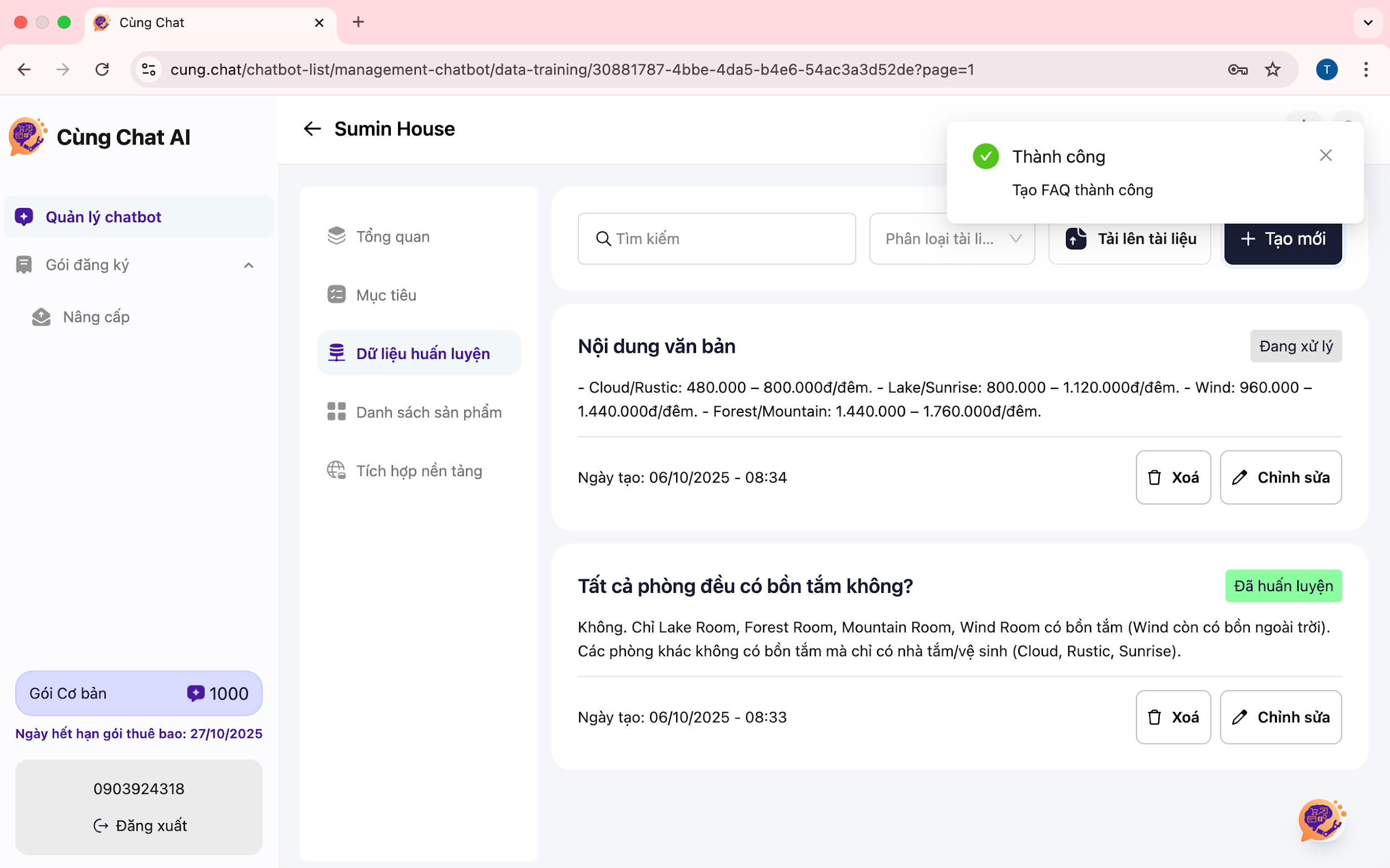This screenshot has height=868, width=1390.
Task: Open the Danh sách sản phẩm menu
Action: pyautogui.click(x=428, y=412)
